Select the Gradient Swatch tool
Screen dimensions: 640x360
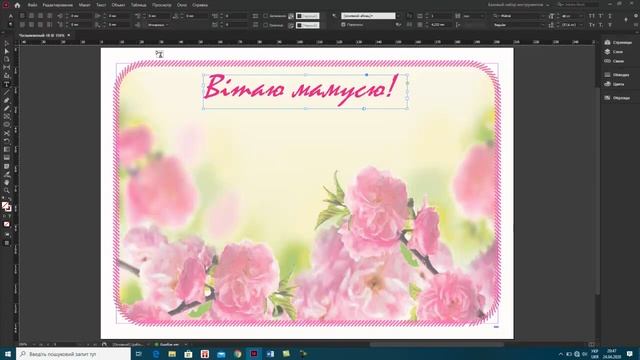click(x=6, y=149)
